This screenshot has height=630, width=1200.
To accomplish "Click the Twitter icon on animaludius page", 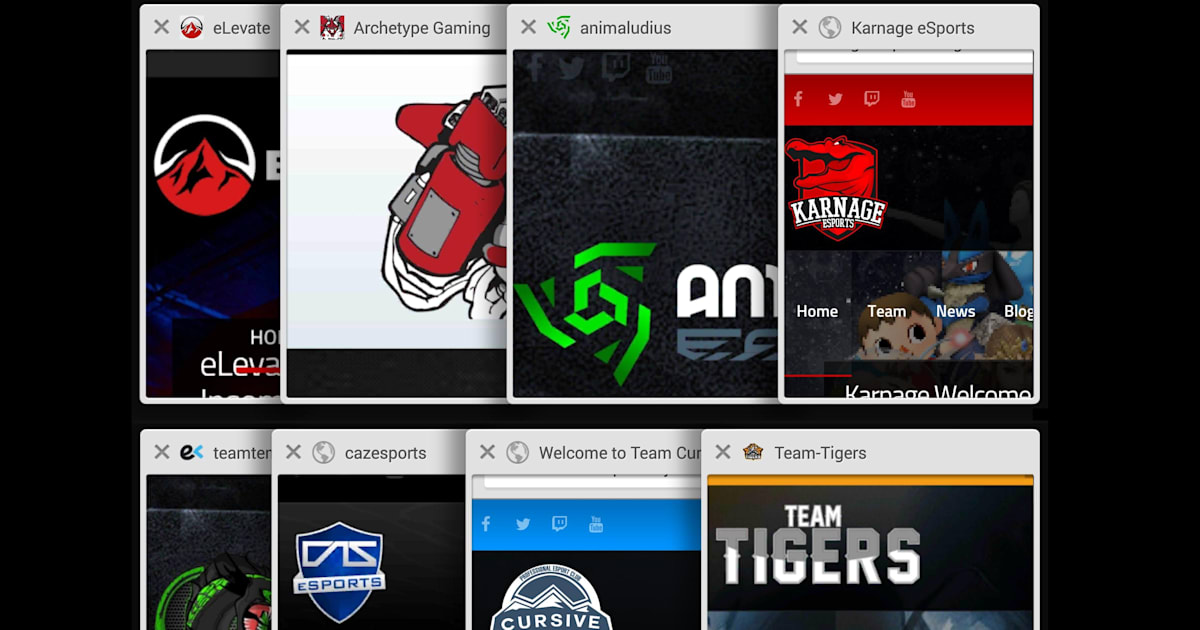I will point(571,68).
